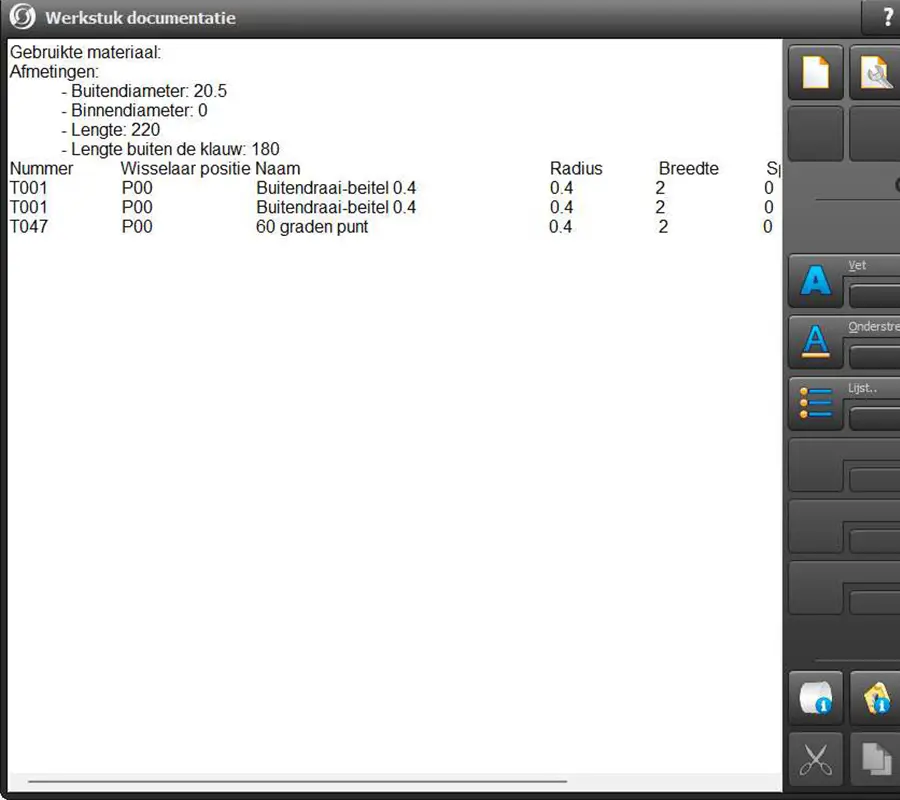Image resolution: width=900 pixels, height=800 pixels.
Task: Click 'Lengte buiten de klauw: 180'
Action: click(x=170, y=149)
